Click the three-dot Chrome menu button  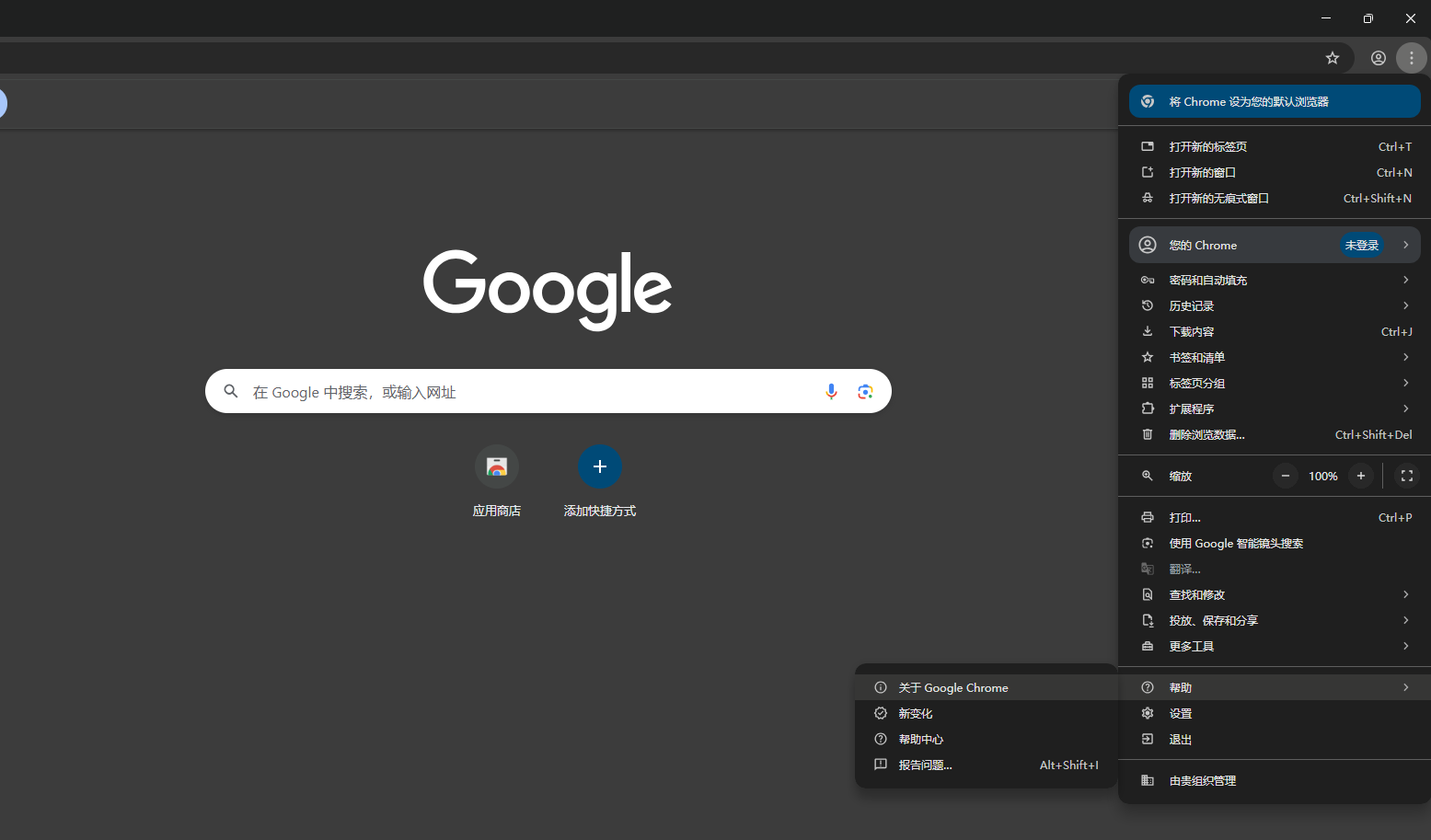[x=1411, y=58]
